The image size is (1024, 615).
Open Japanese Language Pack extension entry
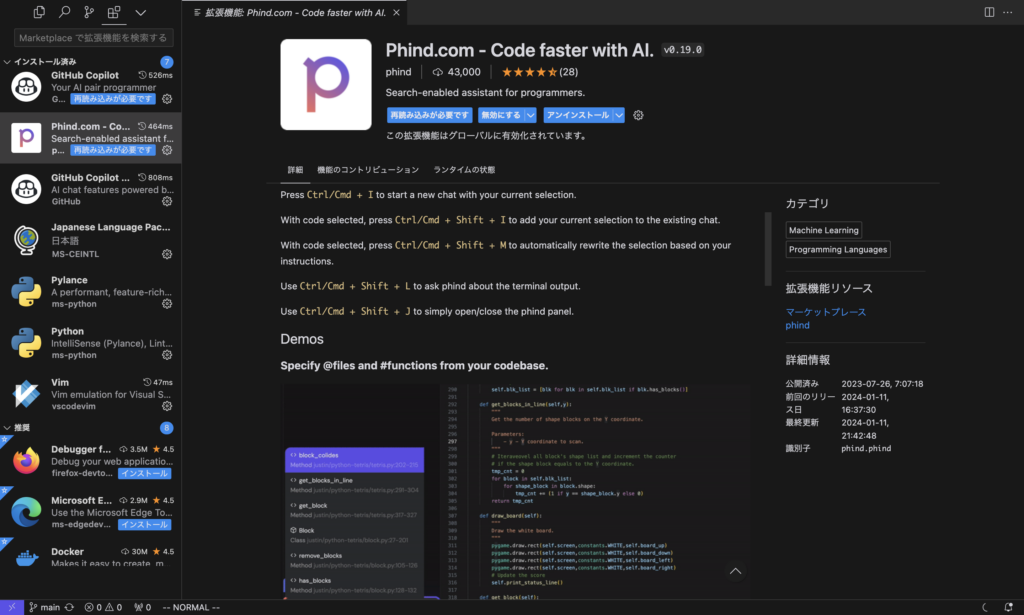[x=91, y=240]
